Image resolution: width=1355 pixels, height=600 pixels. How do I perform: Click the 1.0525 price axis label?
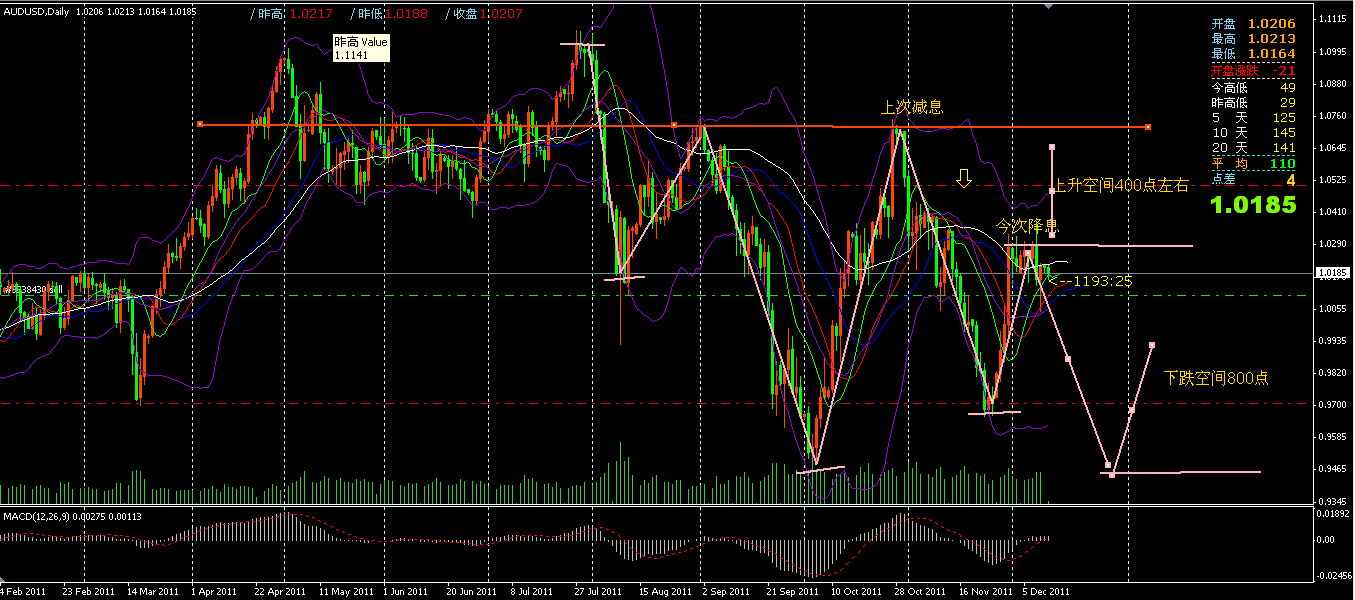tap(1333, 180)
